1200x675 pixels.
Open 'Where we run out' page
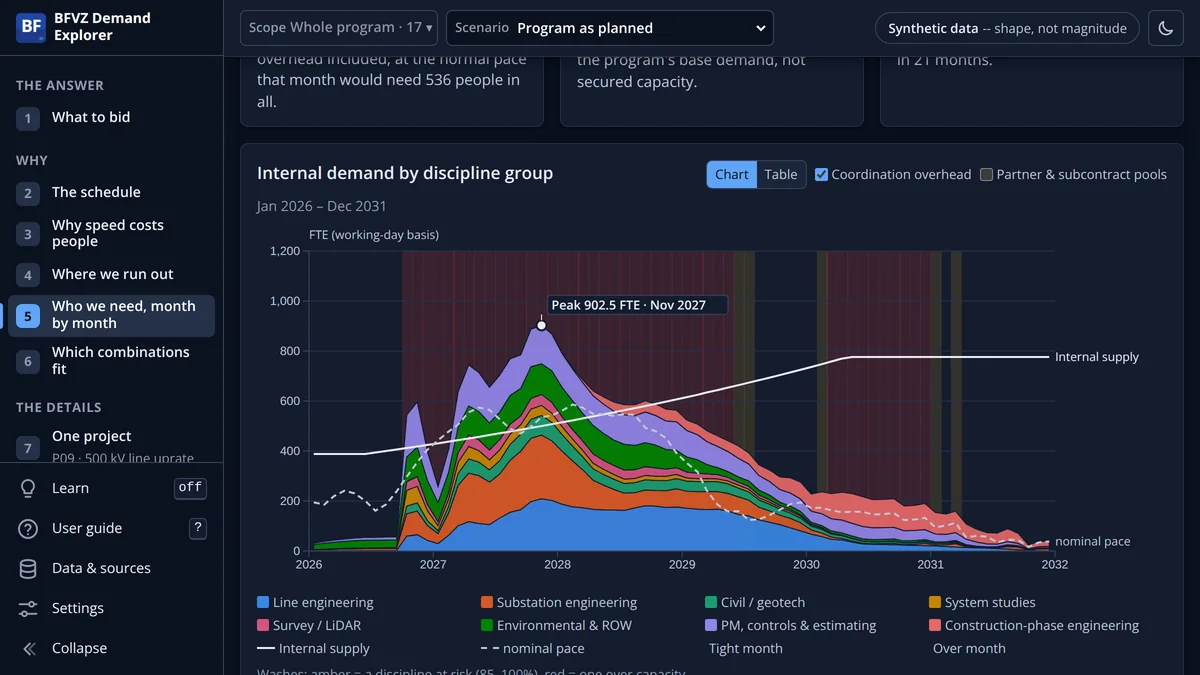(x=113, y=274)
